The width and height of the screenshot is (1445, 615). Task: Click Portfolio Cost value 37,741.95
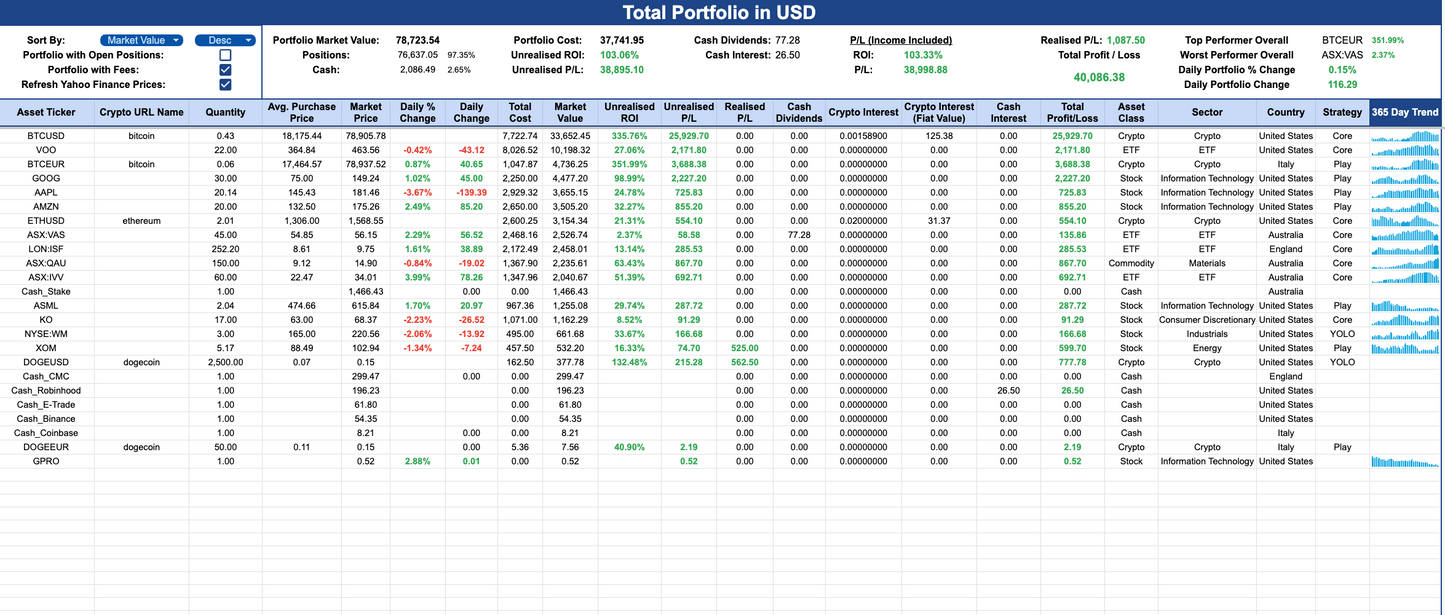tap(622, 40)
